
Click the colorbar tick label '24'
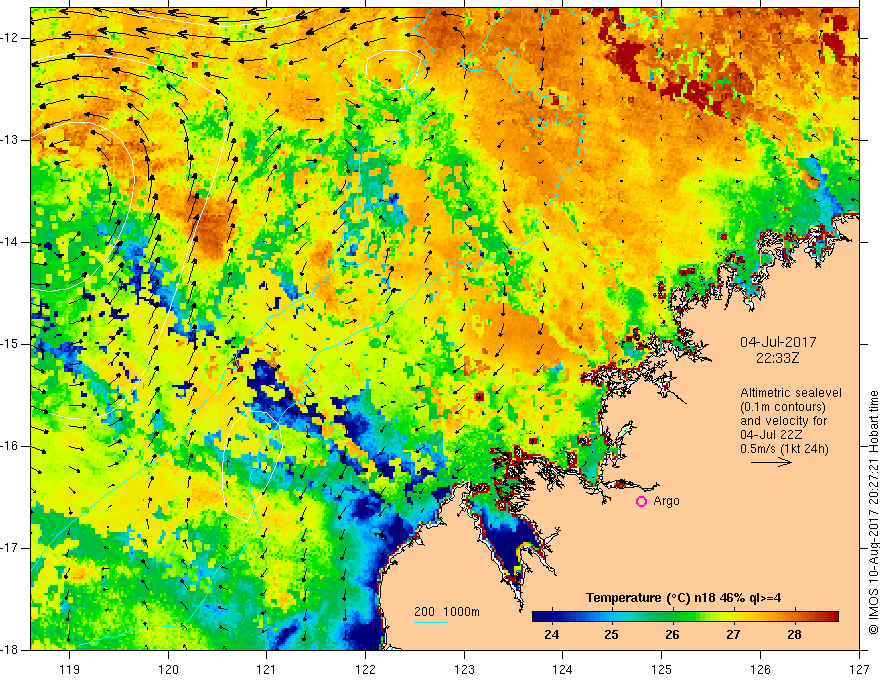(552, 635)
